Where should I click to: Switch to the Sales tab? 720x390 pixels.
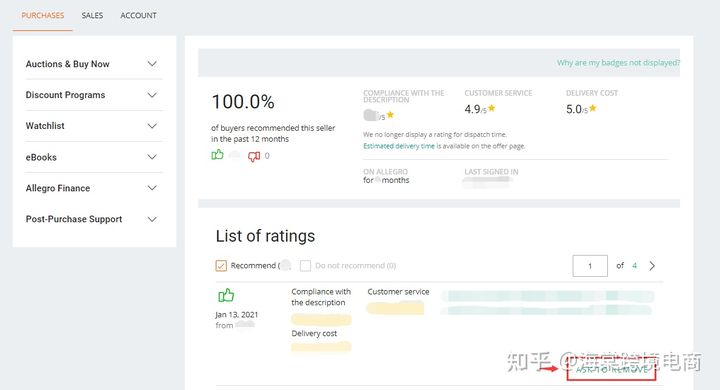click(92, 16)
